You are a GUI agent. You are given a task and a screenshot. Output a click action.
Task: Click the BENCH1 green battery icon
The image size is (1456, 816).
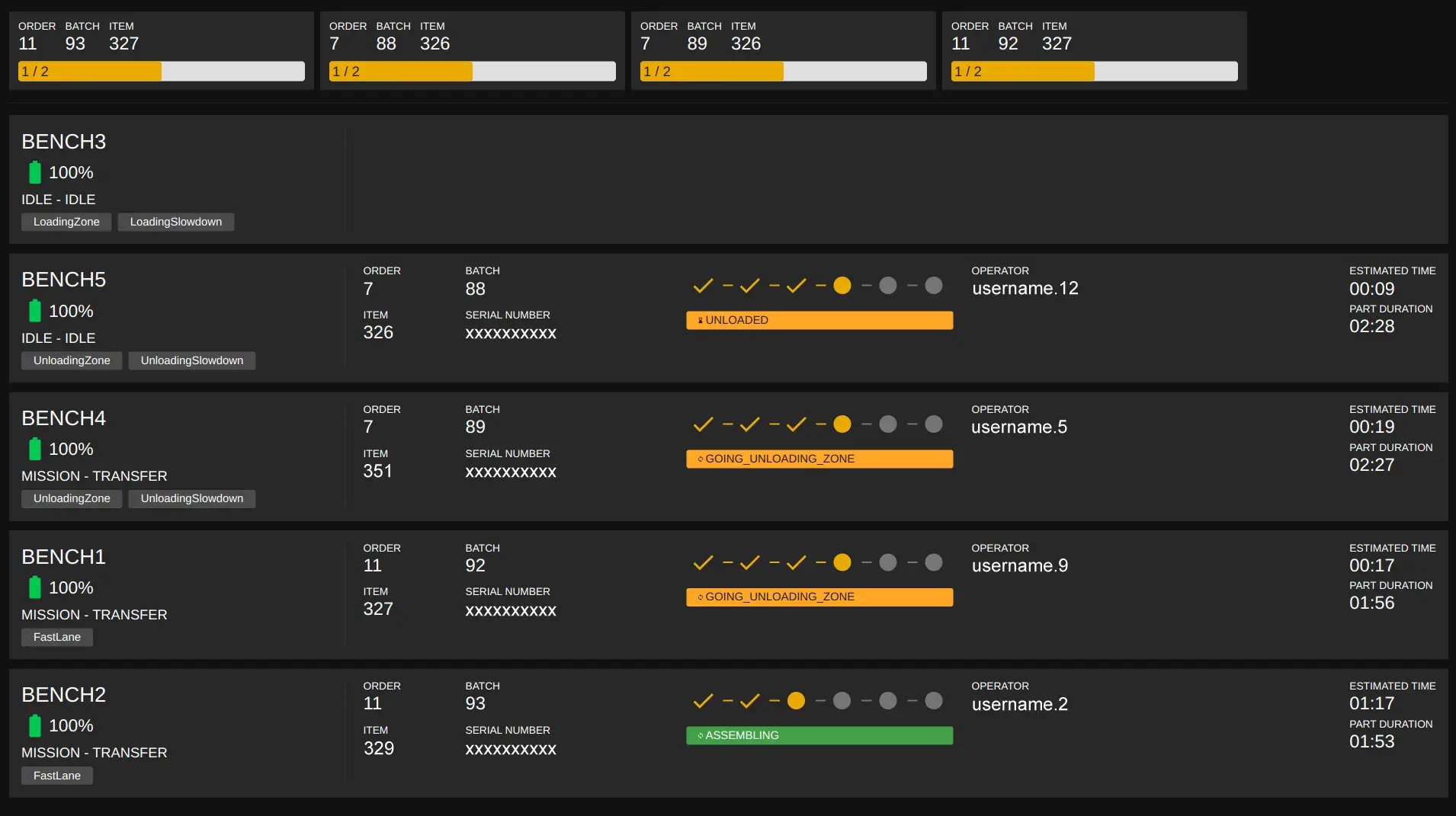pyautogui.click(x=34, y=587)
